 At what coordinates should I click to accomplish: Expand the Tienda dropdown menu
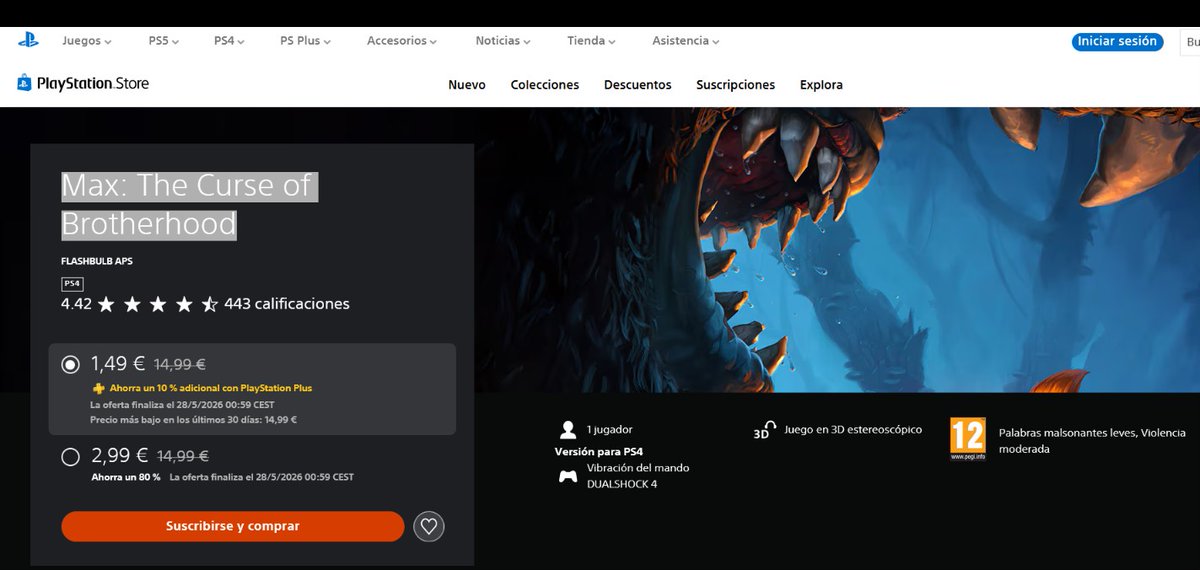(x=591, y=41)
